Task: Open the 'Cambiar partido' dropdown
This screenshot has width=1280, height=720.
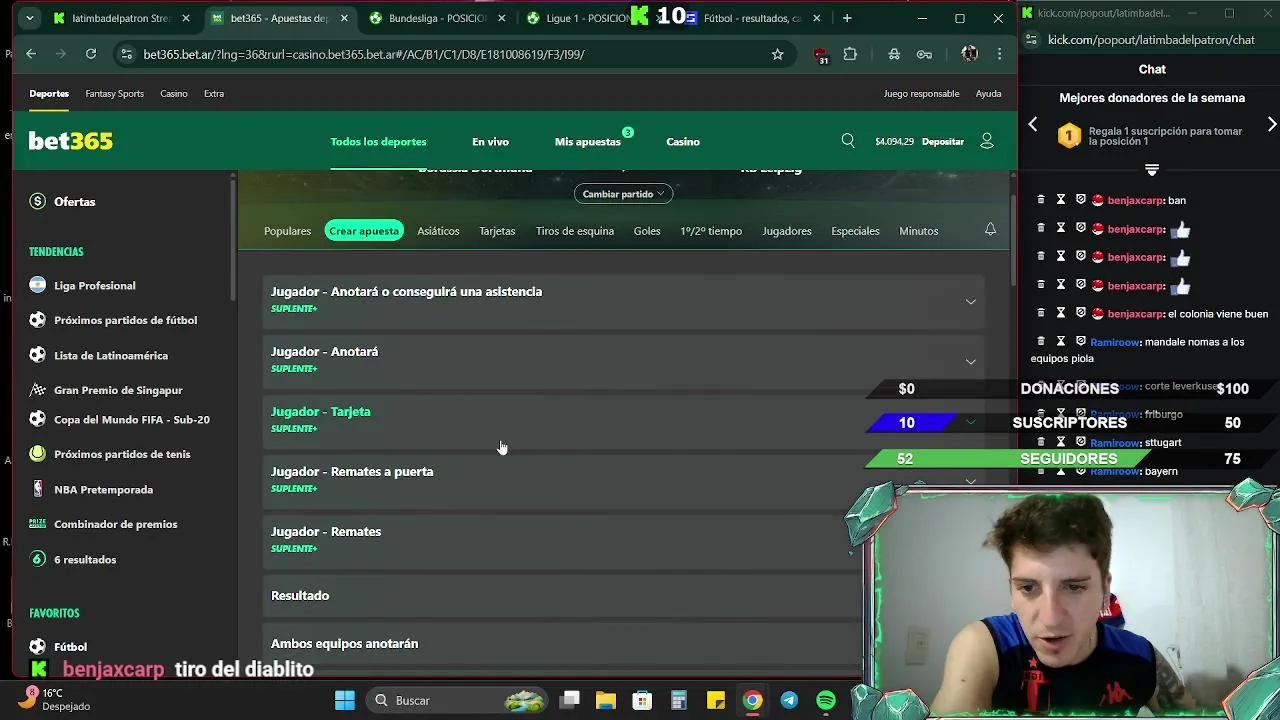Action: point(623,194)
